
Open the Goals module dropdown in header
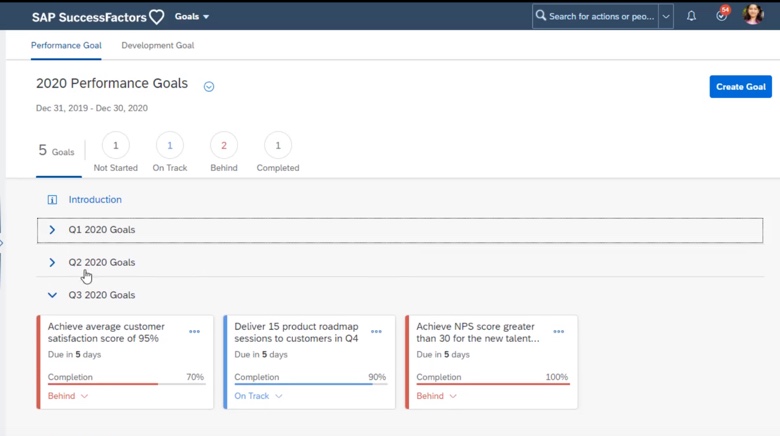192,17
